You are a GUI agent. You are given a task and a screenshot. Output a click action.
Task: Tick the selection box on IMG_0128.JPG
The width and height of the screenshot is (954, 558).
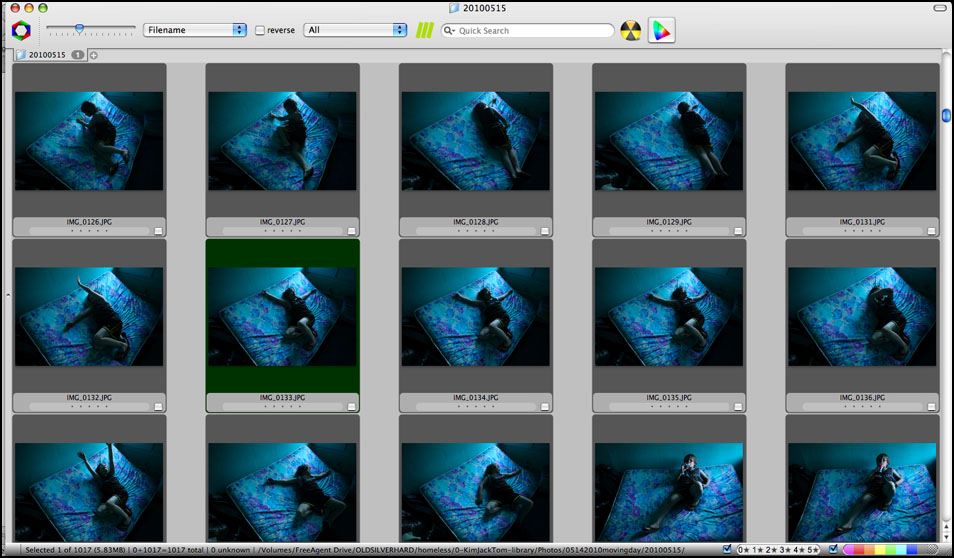545,231
